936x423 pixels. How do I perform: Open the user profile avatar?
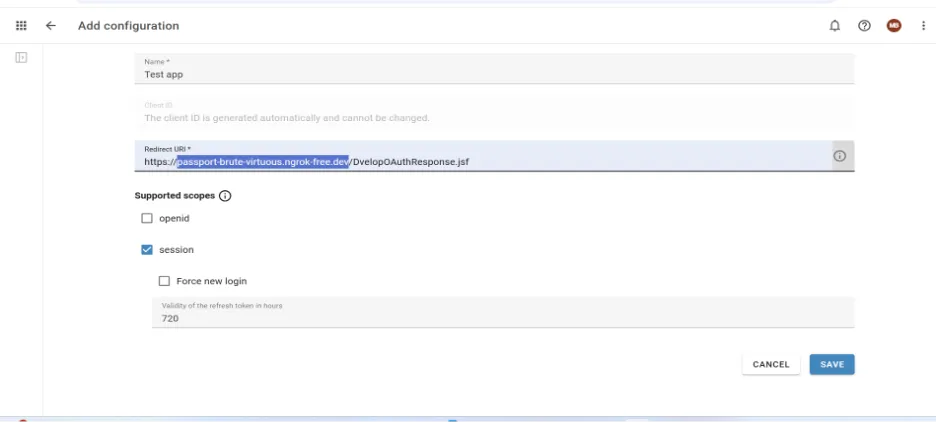click(894, 26)
